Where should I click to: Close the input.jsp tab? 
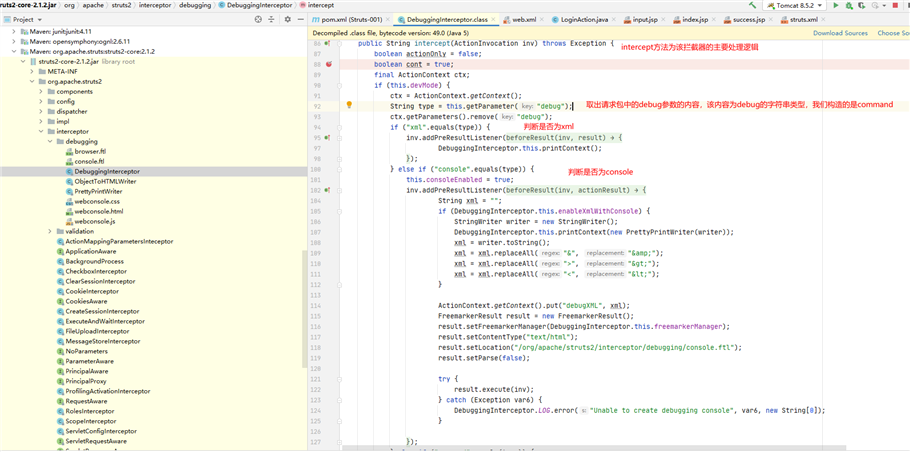click(663, 20)
